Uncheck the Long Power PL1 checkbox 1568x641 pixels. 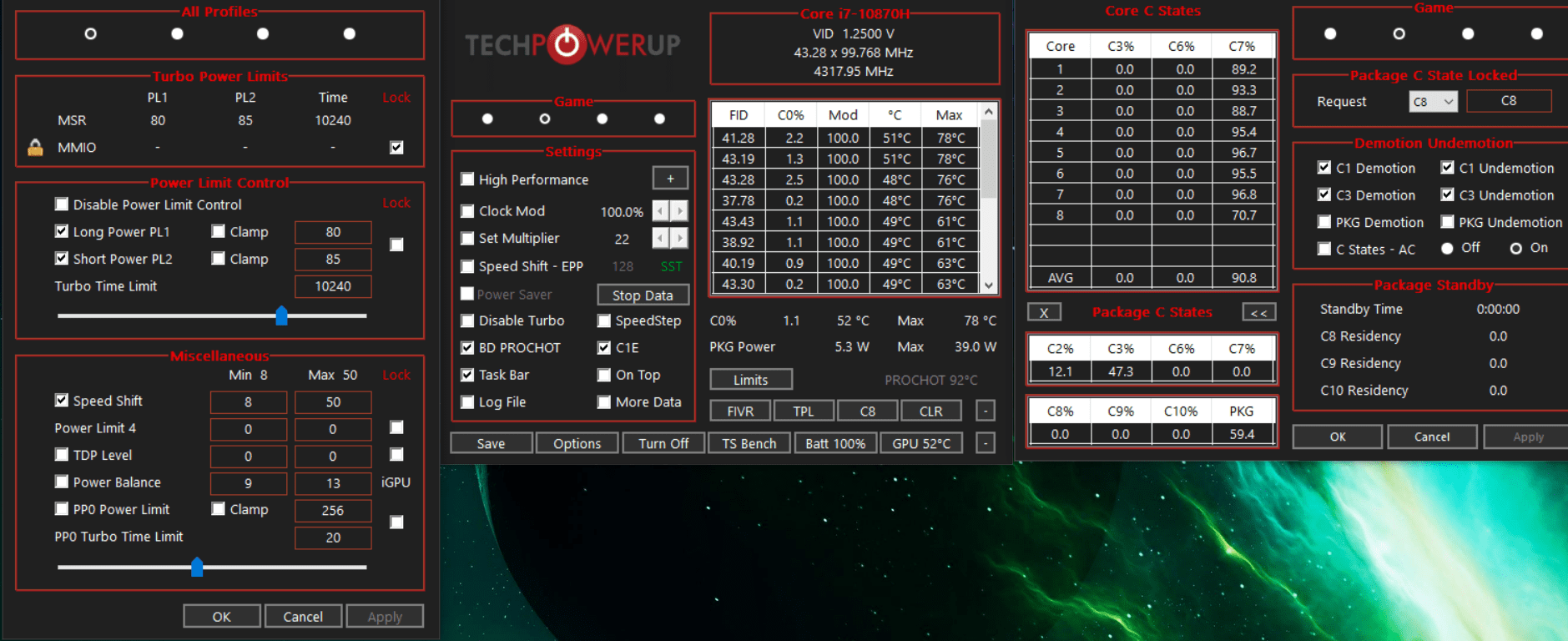[62, 231]
